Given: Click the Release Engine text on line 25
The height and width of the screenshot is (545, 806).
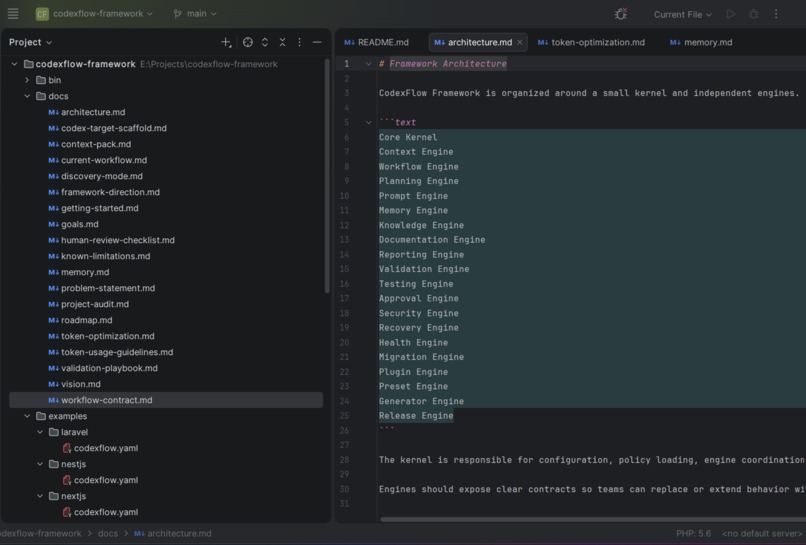Looking at the screenshot, I should pyautogui.click(x=416, y=415).
